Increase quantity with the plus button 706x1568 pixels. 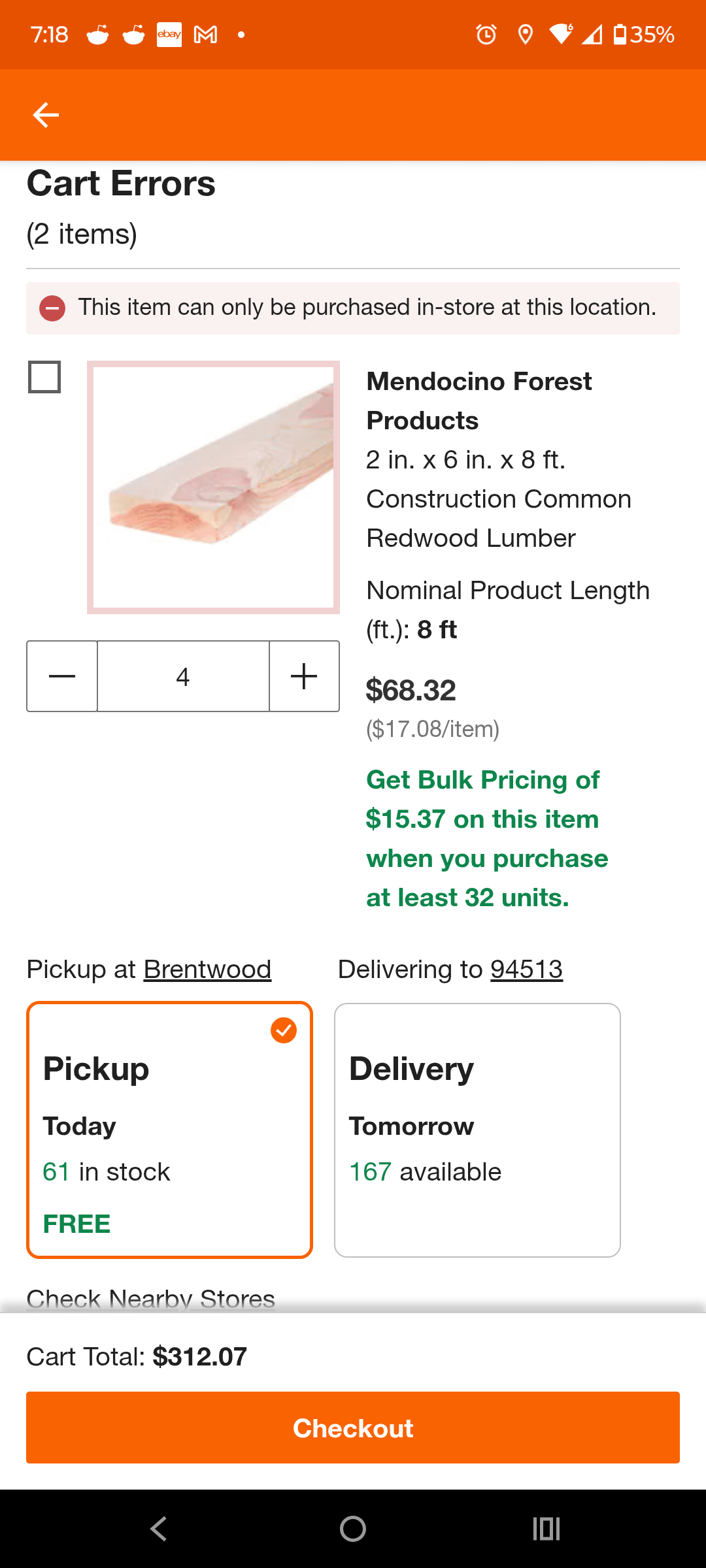(x=304, y=676)
